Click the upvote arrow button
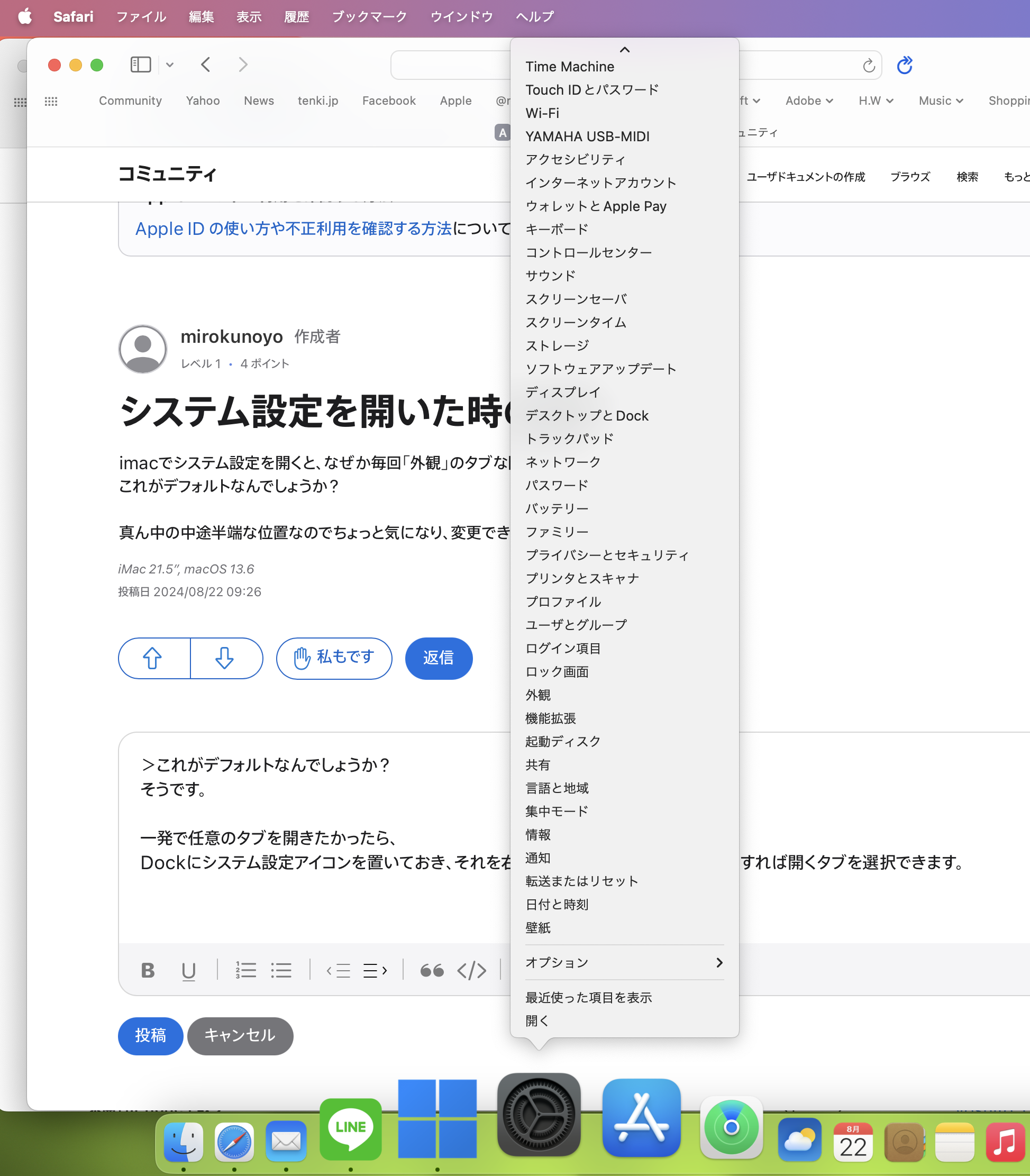Image resolution: width=1030 pixels, height=1176 pixels. [153, 658]
